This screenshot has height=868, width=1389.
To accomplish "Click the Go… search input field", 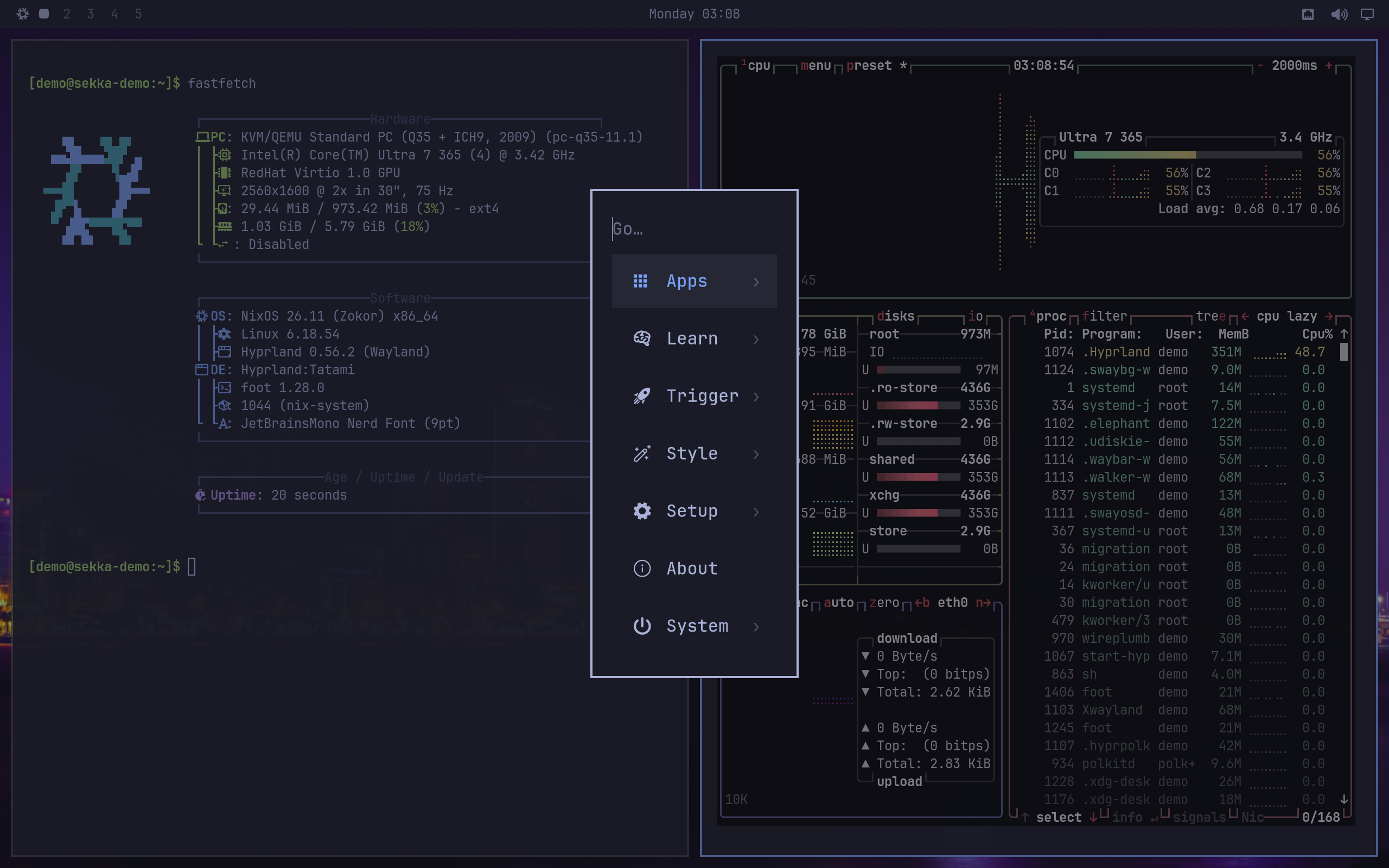I will coord(694,229).
